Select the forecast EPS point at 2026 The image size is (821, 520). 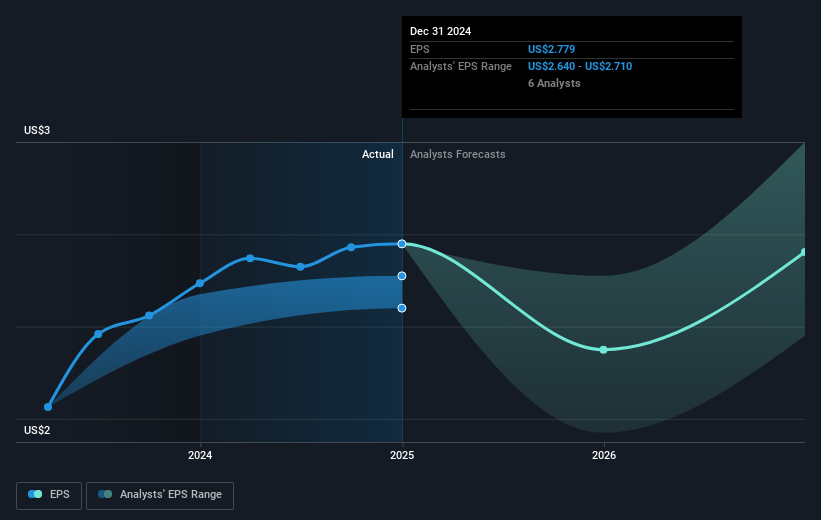pos(603,350)
